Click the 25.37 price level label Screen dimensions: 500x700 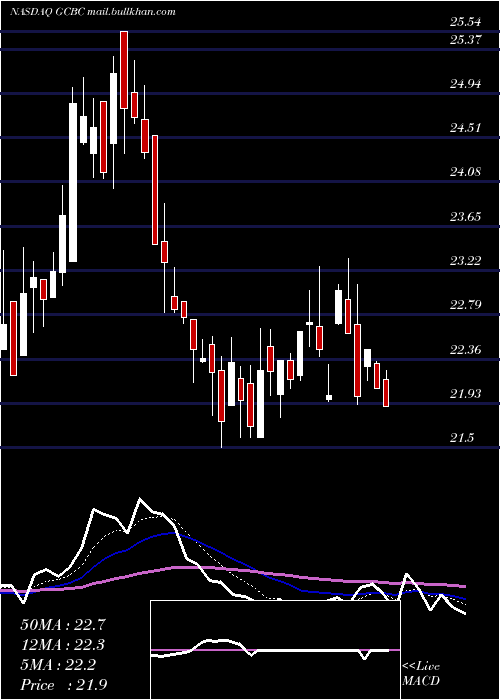pyautogui.click(x=466, y=40)
